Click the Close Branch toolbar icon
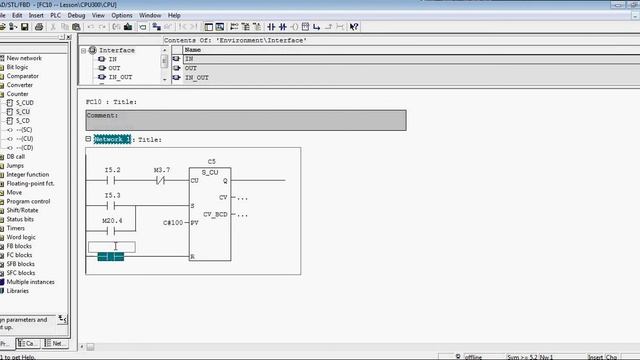Screen dimensions: 640x360 click(328, 27)
